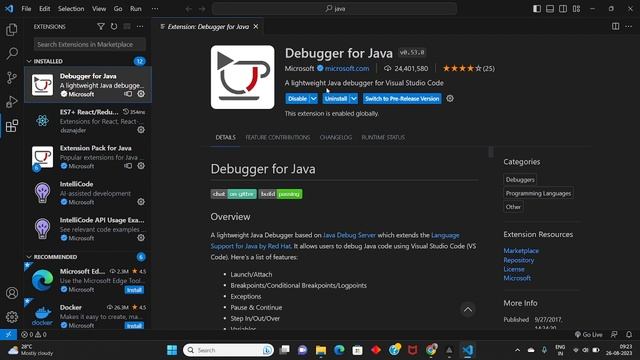Open the extension settings gear beside Pre-Release button
640x360 pixels.
click(450, 98)
